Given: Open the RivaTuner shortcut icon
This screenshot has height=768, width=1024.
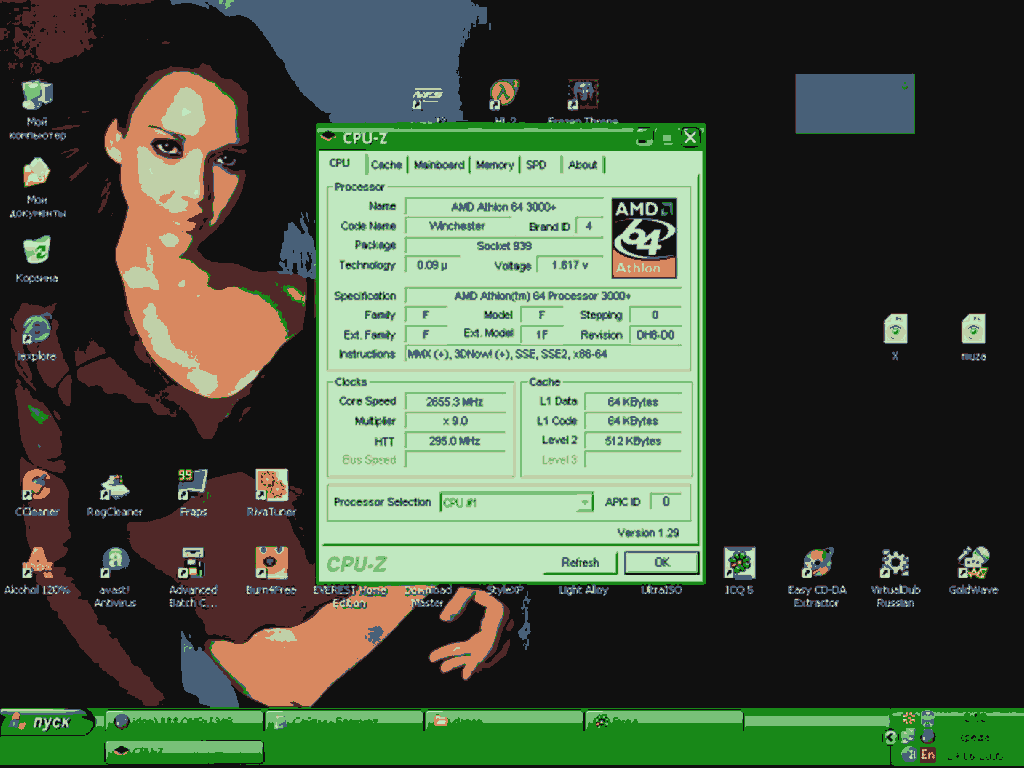Looking at the screenshot, I should point(271,493).
